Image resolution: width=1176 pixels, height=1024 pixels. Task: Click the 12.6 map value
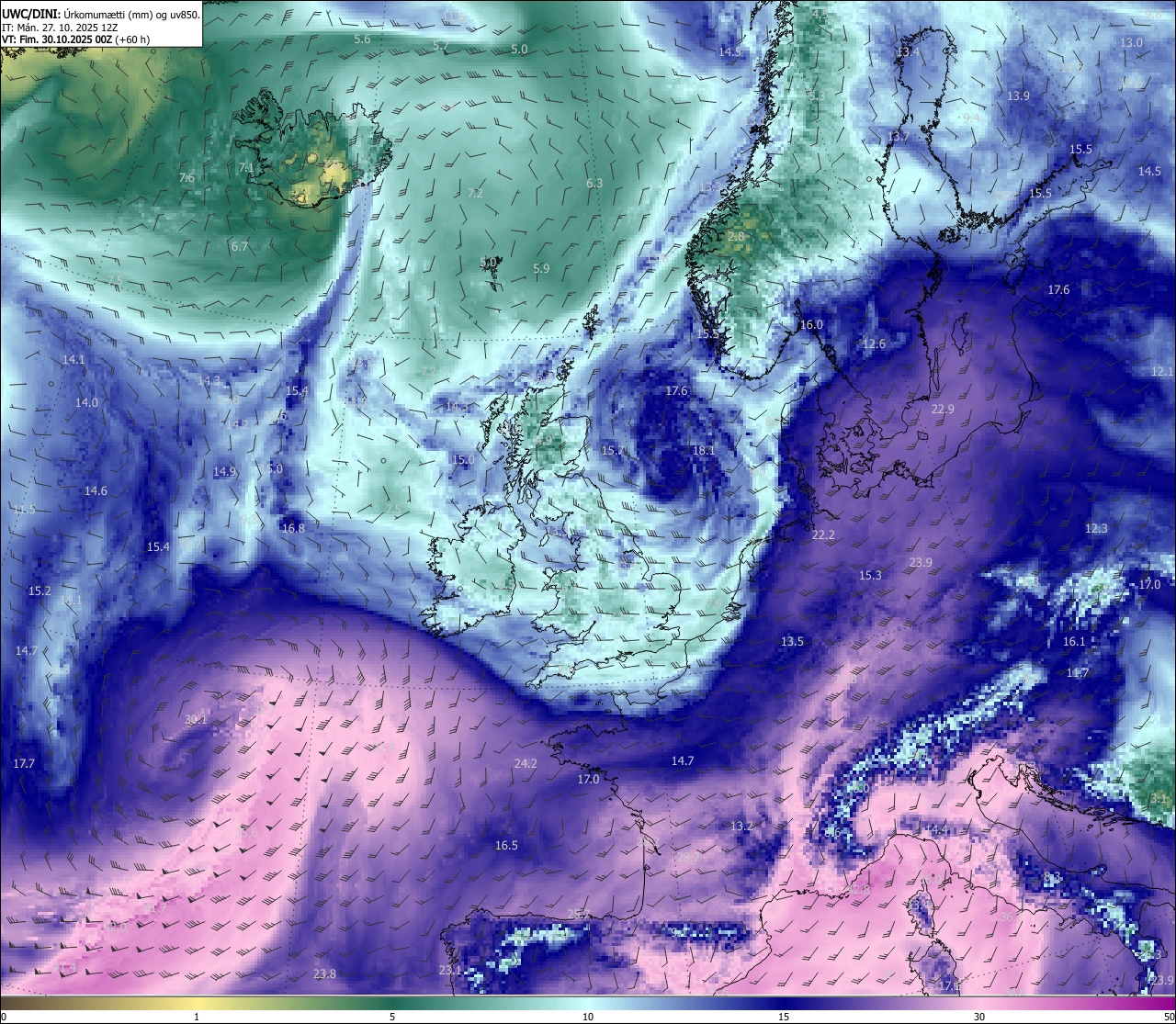[x=874, y=343]
